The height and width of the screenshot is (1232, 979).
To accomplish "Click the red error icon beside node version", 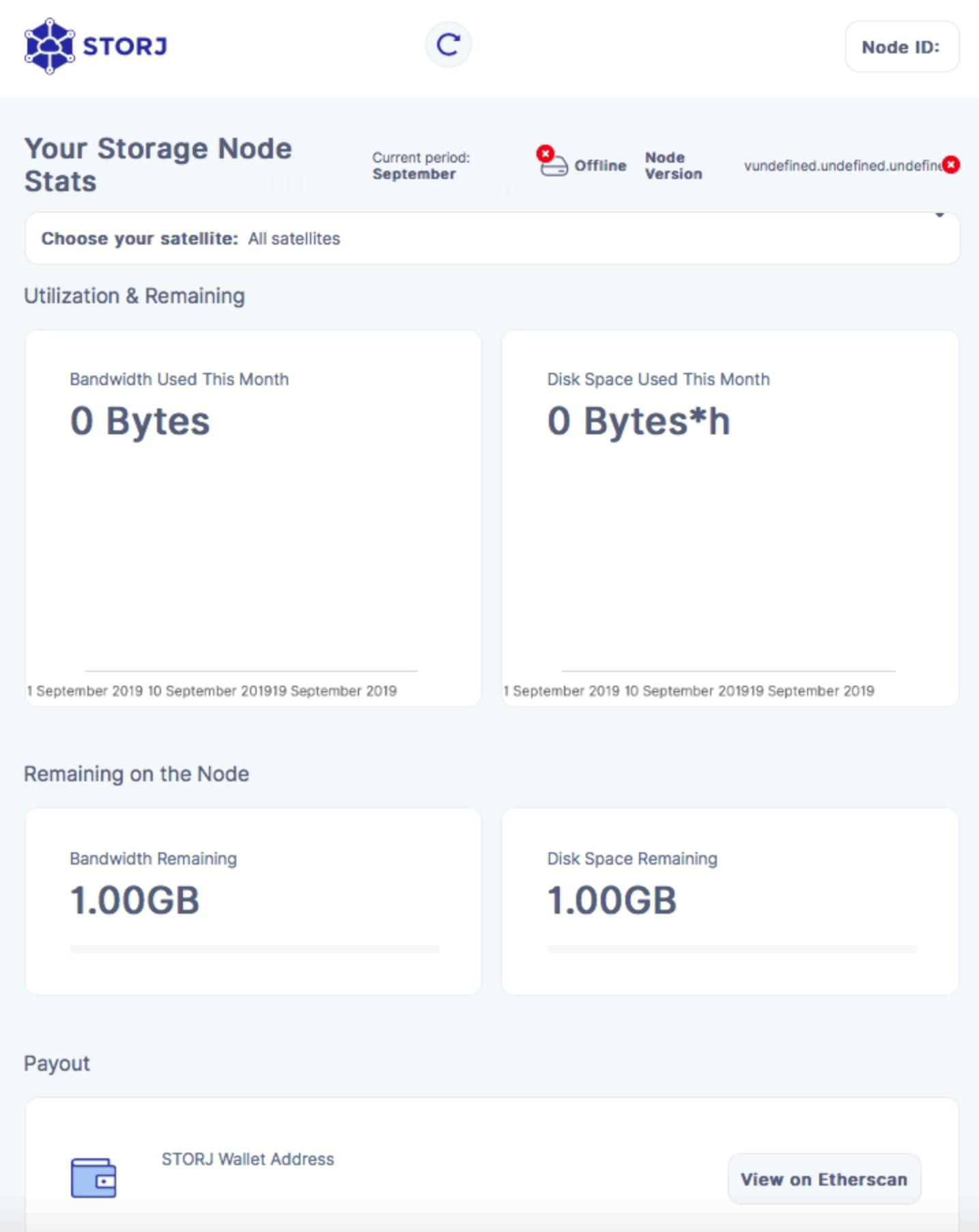I will click(951, 165).
